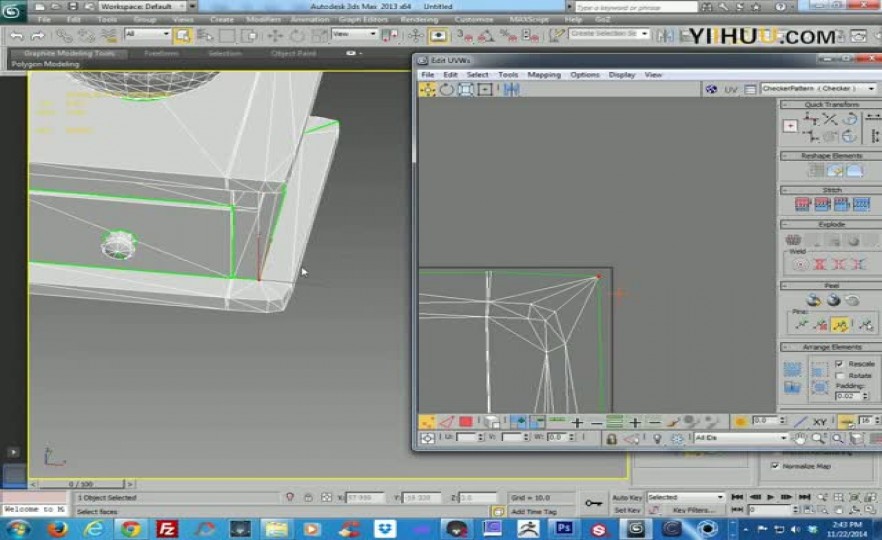Switch to the Freeform ribbon tab

161,53
